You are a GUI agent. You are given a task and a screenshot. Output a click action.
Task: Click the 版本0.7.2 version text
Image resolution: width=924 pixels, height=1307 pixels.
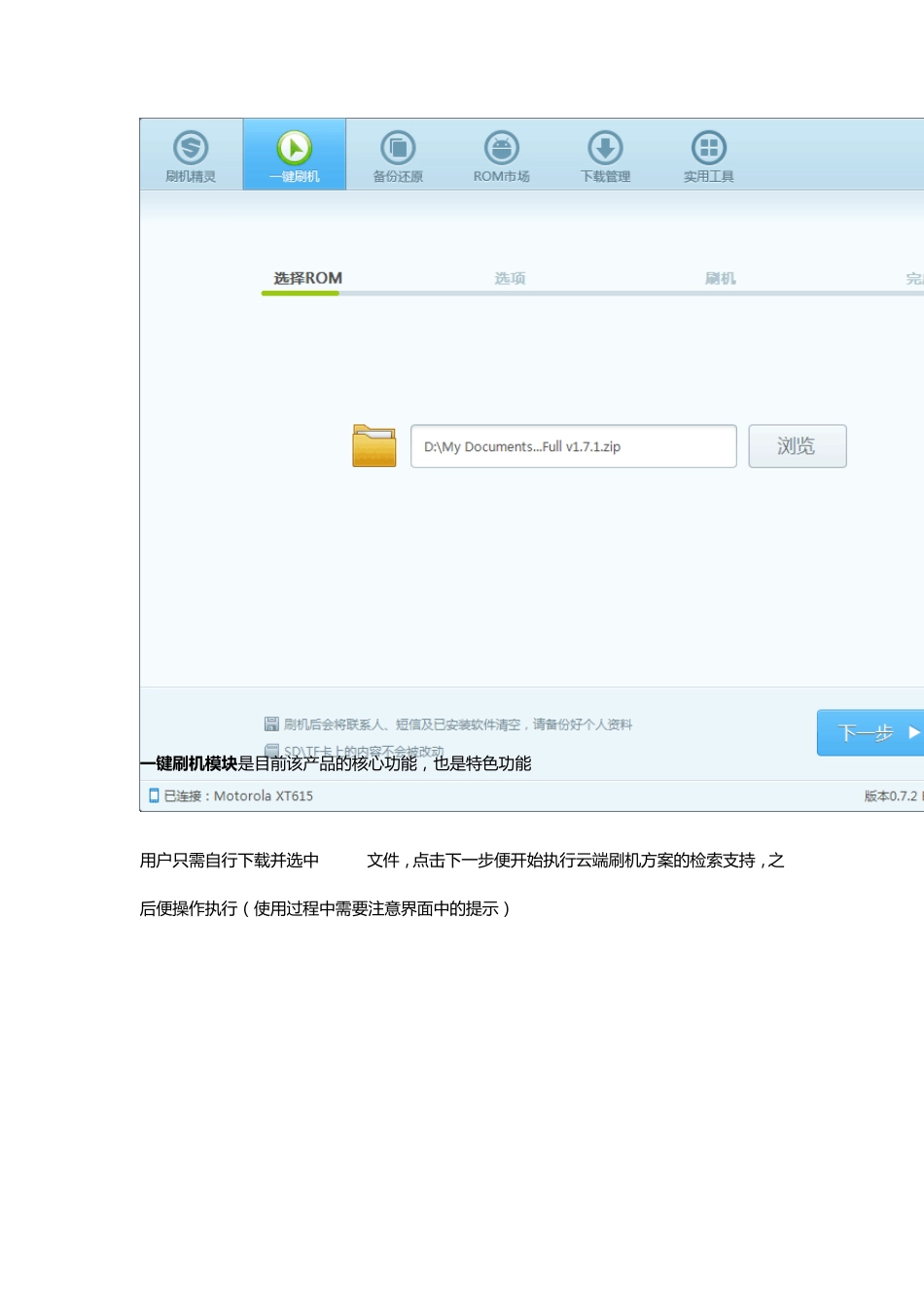(x=891, y=795)
